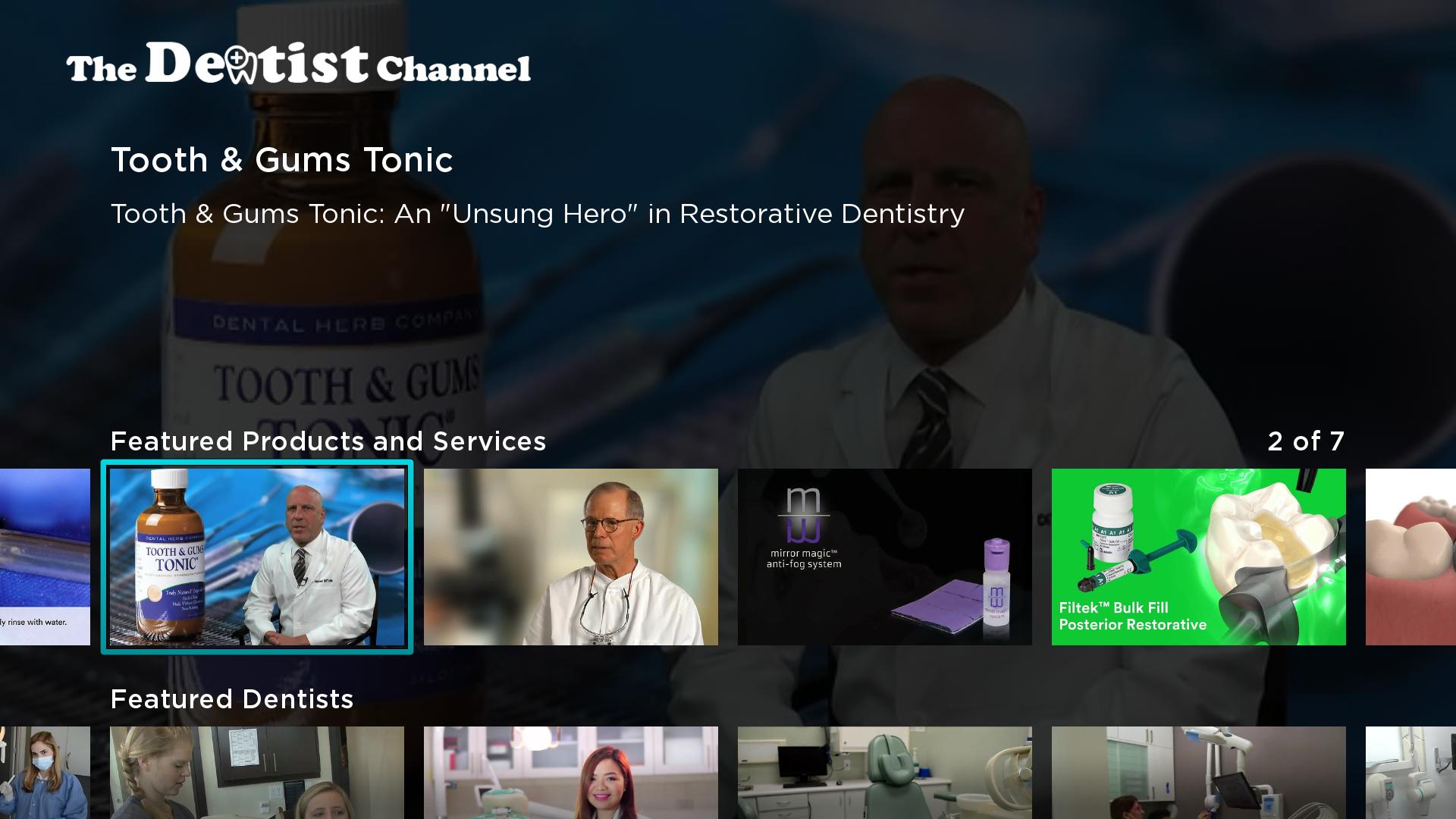Open the masked dental assistant video thumbnail
Image resolution: width=1456 pixels, height=819 pixels.
(x=45, y=772)
